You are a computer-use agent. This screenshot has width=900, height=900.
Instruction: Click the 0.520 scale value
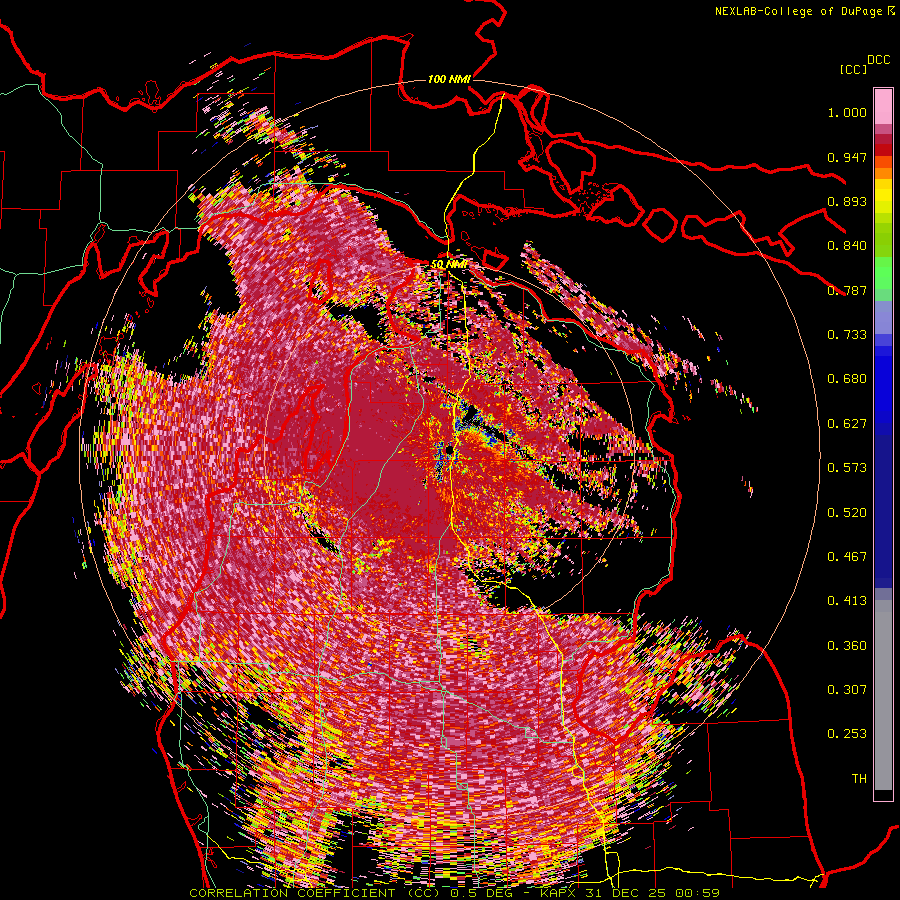point(847,513)
